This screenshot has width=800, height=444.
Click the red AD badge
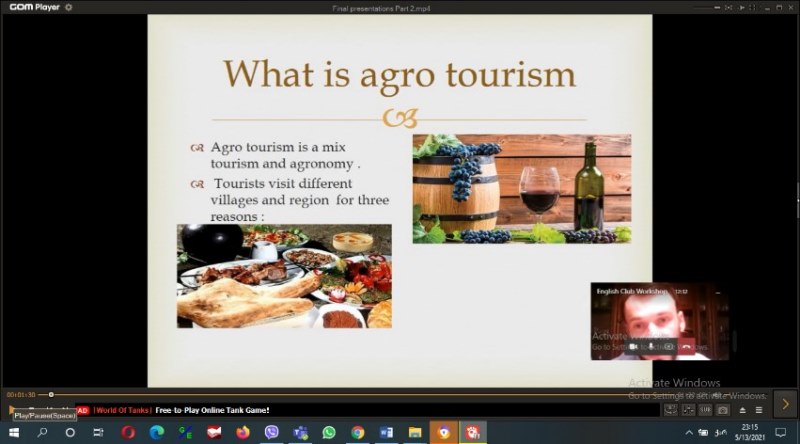click(82, 410)
